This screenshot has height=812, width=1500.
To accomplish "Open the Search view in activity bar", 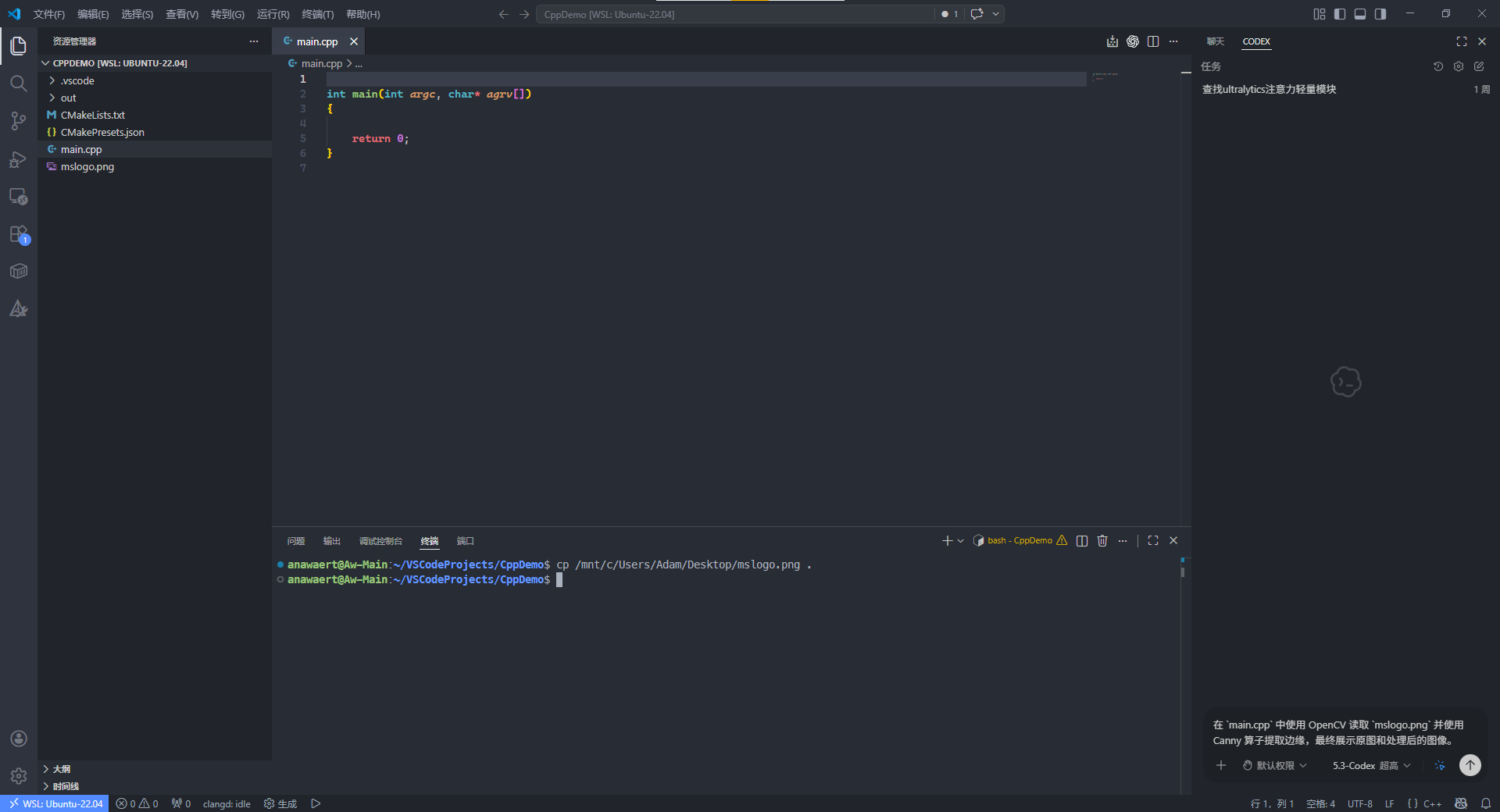I will [19, 84].
